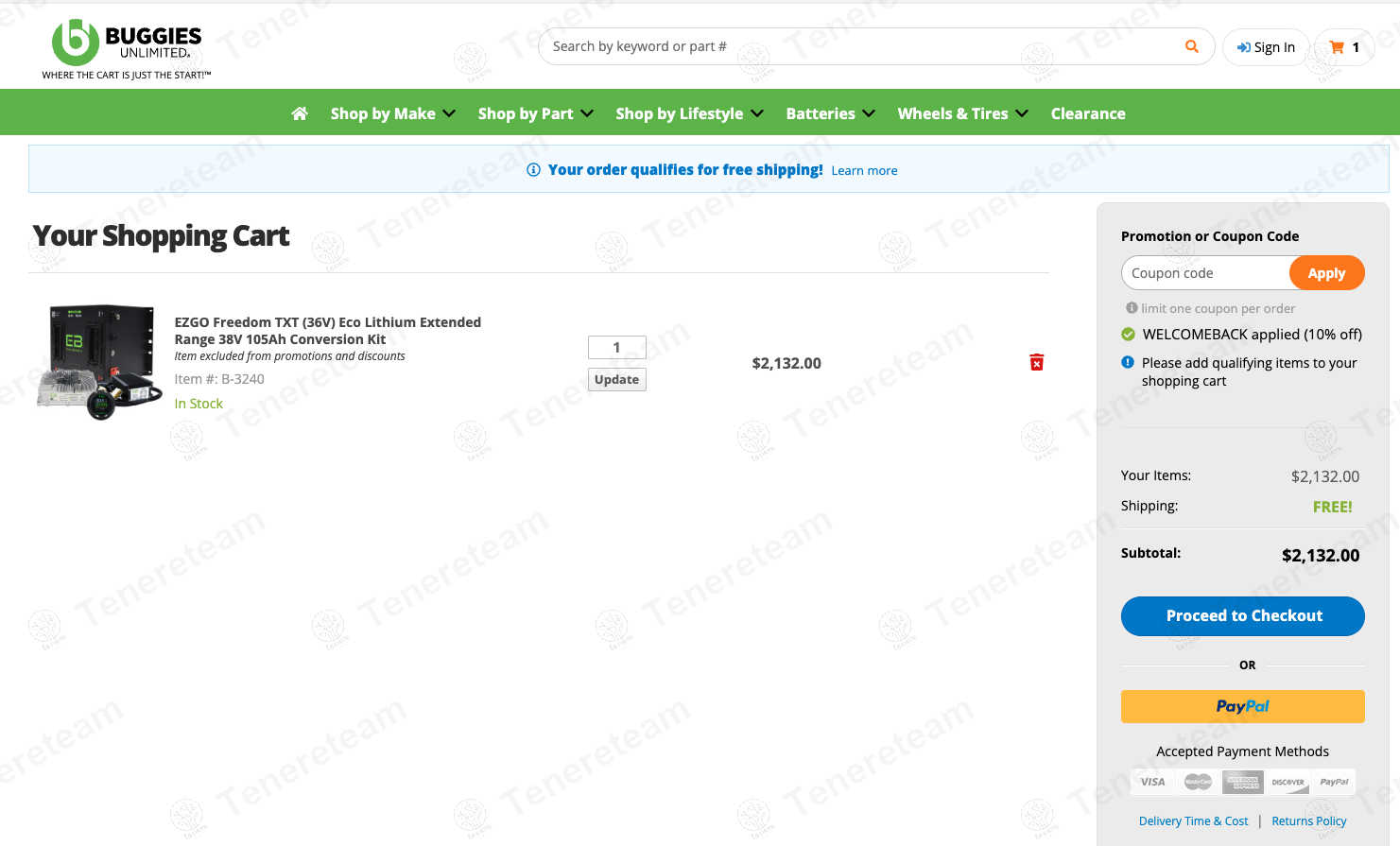Remove item with the red trash icon

[1037, 362]
